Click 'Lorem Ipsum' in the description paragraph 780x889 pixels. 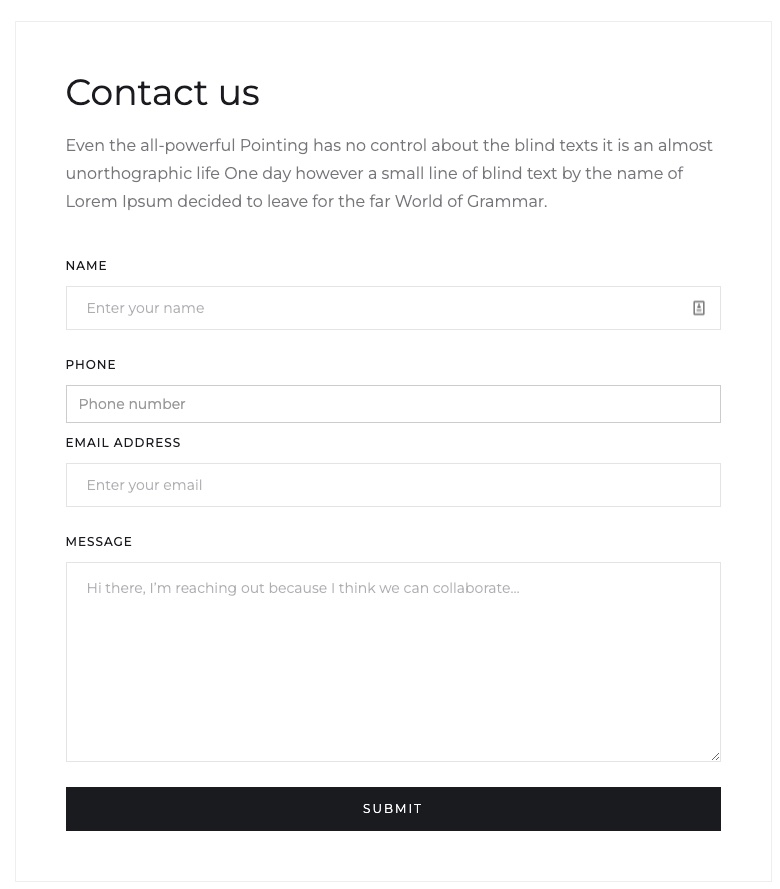pyautogui.click(x=119, y=201)
